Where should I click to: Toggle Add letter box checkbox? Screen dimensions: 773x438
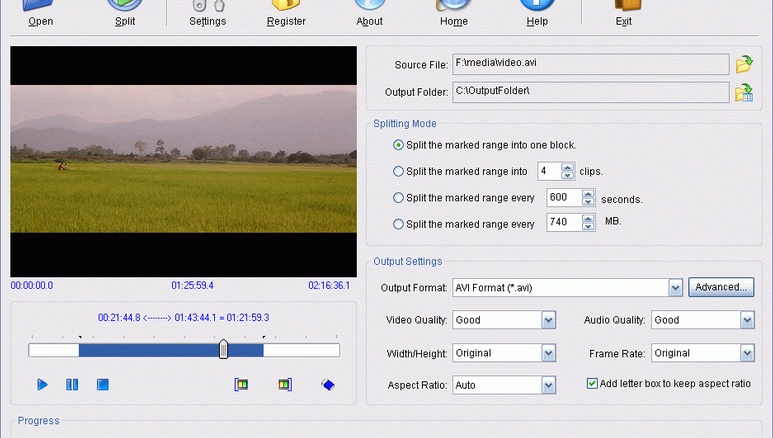[593, 383]
